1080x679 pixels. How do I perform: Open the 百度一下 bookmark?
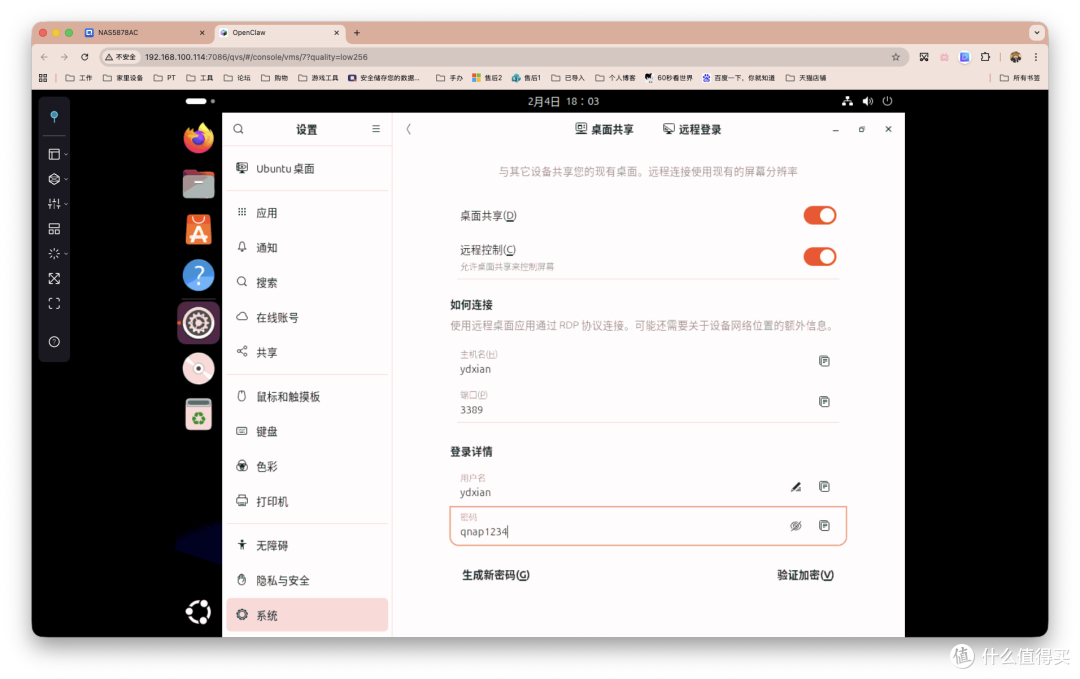pos(738,78)
